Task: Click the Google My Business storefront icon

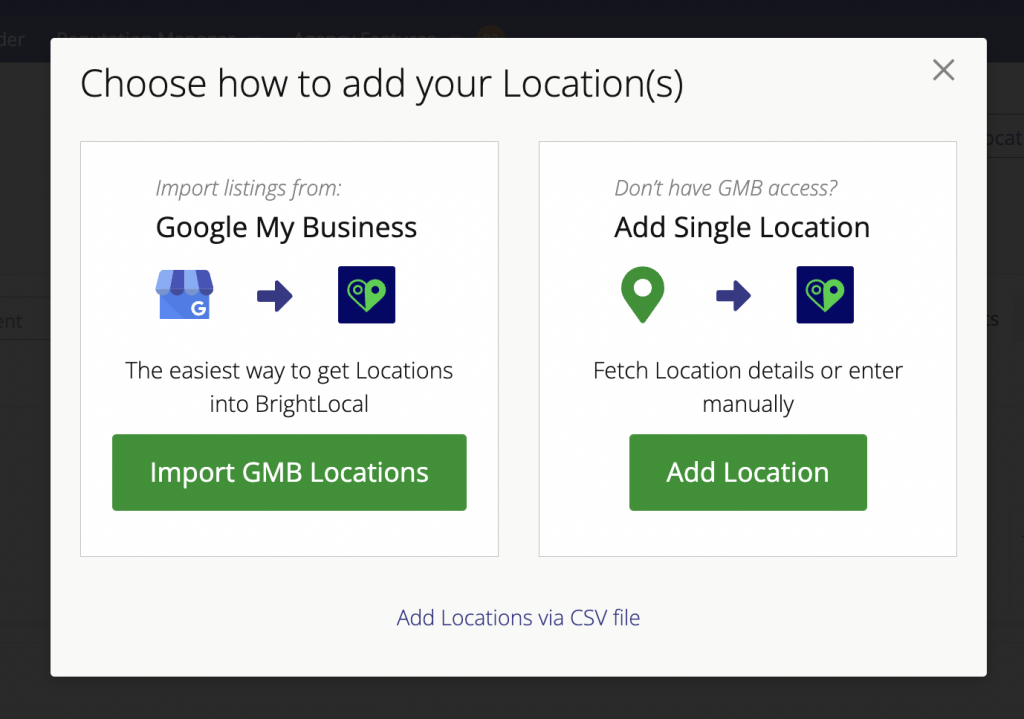Action: pos(184,295)
